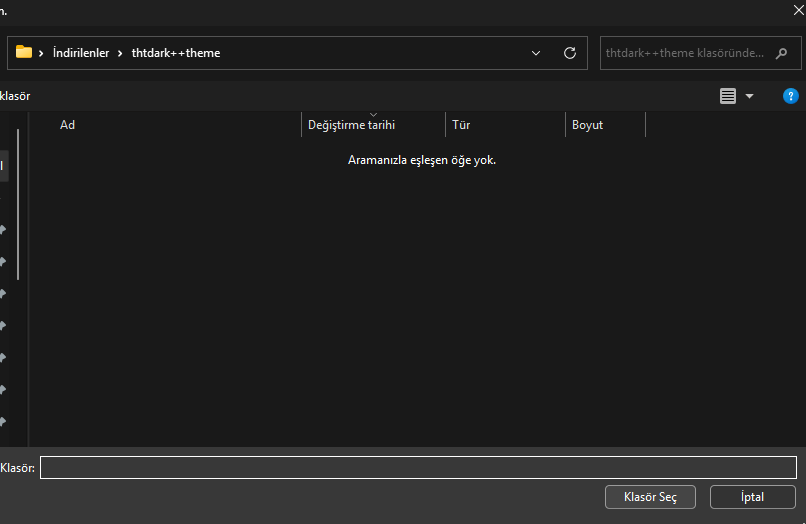This screenshot has width=806, height=524.
Task: Click into the Klasör text field
Action: [x=418, y=467]
